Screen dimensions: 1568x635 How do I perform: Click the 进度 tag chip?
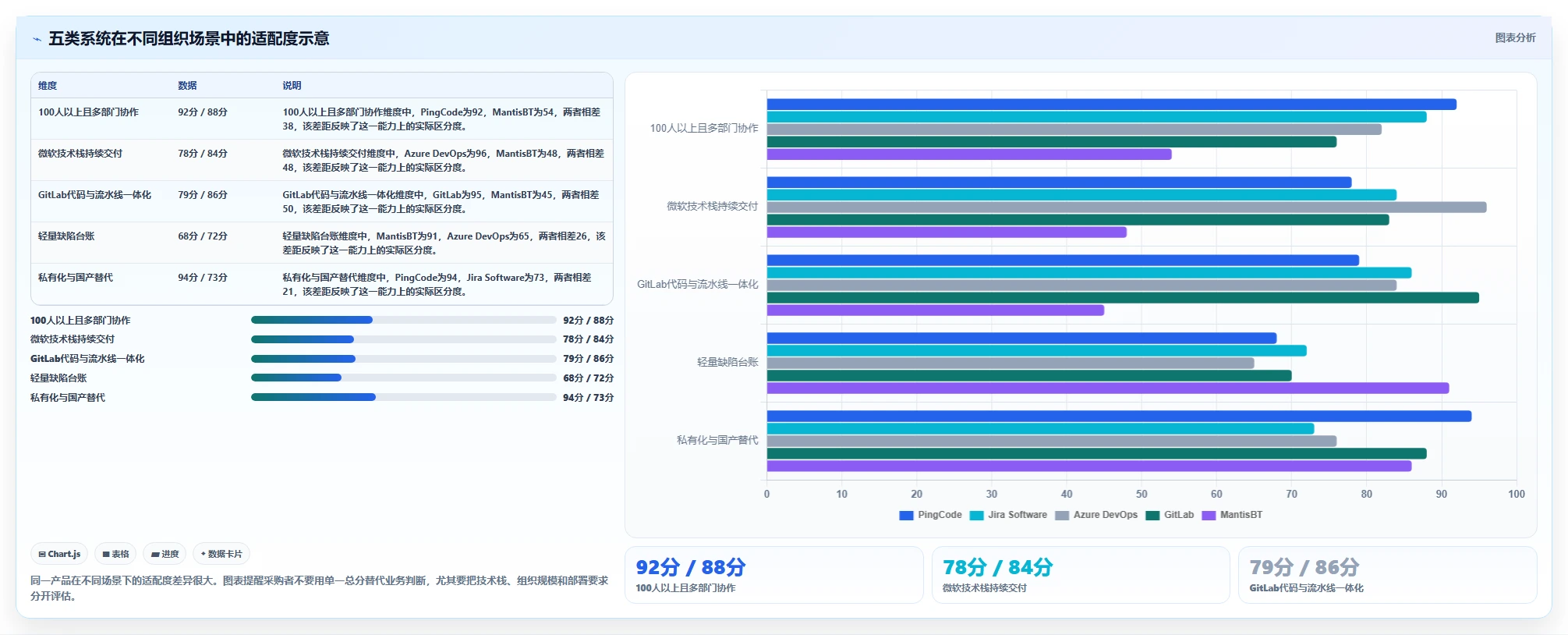coord(165,554)
